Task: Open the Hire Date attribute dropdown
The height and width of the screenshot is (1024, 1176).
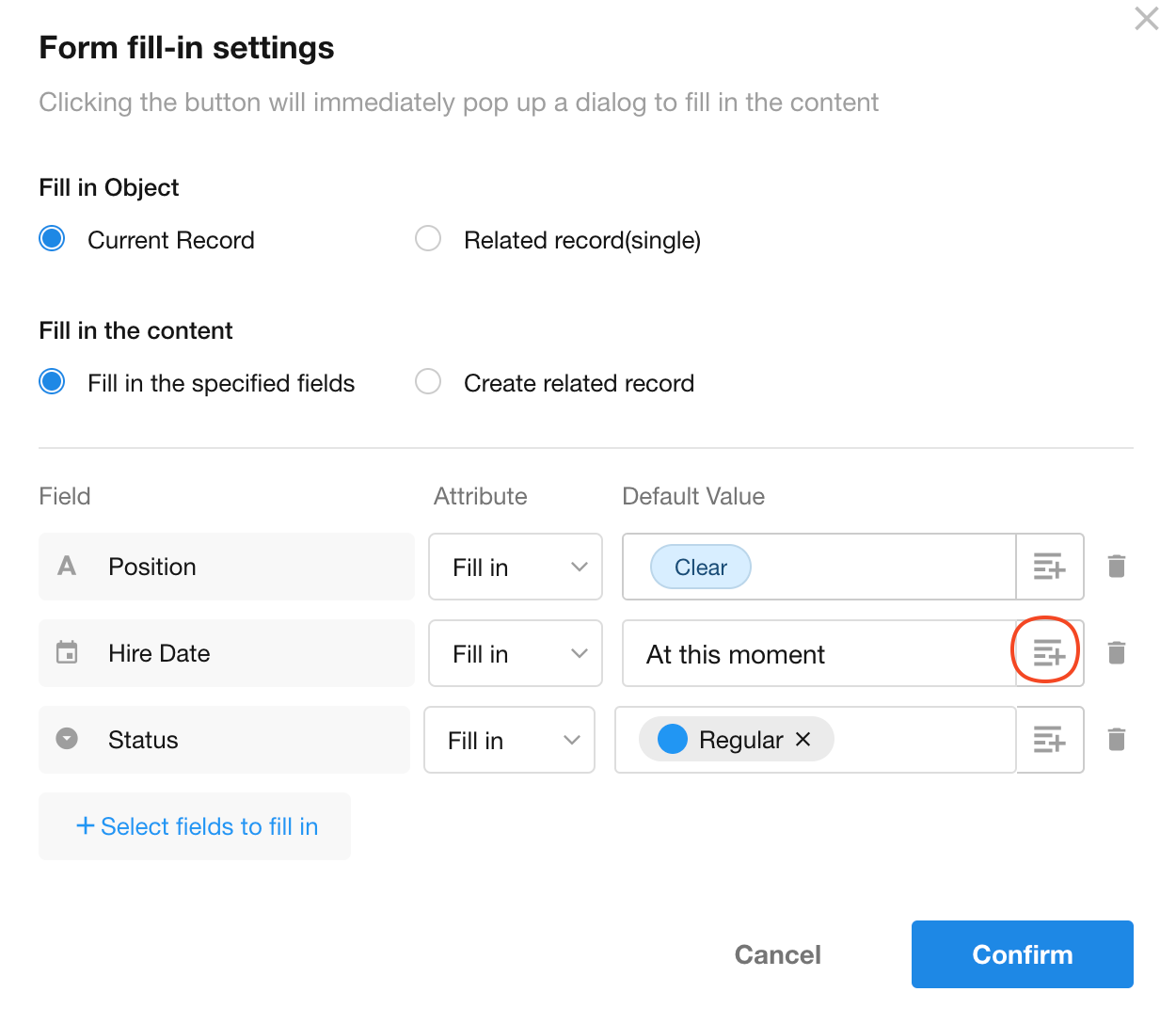Action: [x=515, y=653]
